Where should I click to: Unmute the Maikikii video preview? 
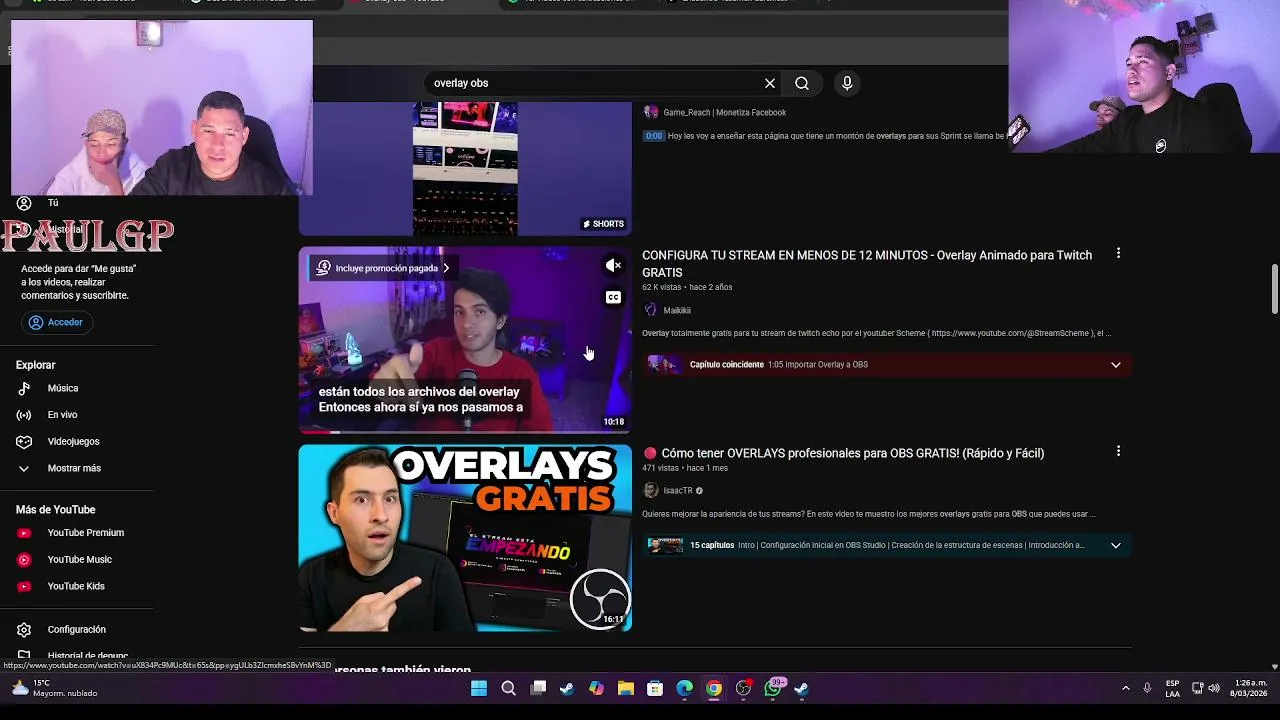[613, 265]
